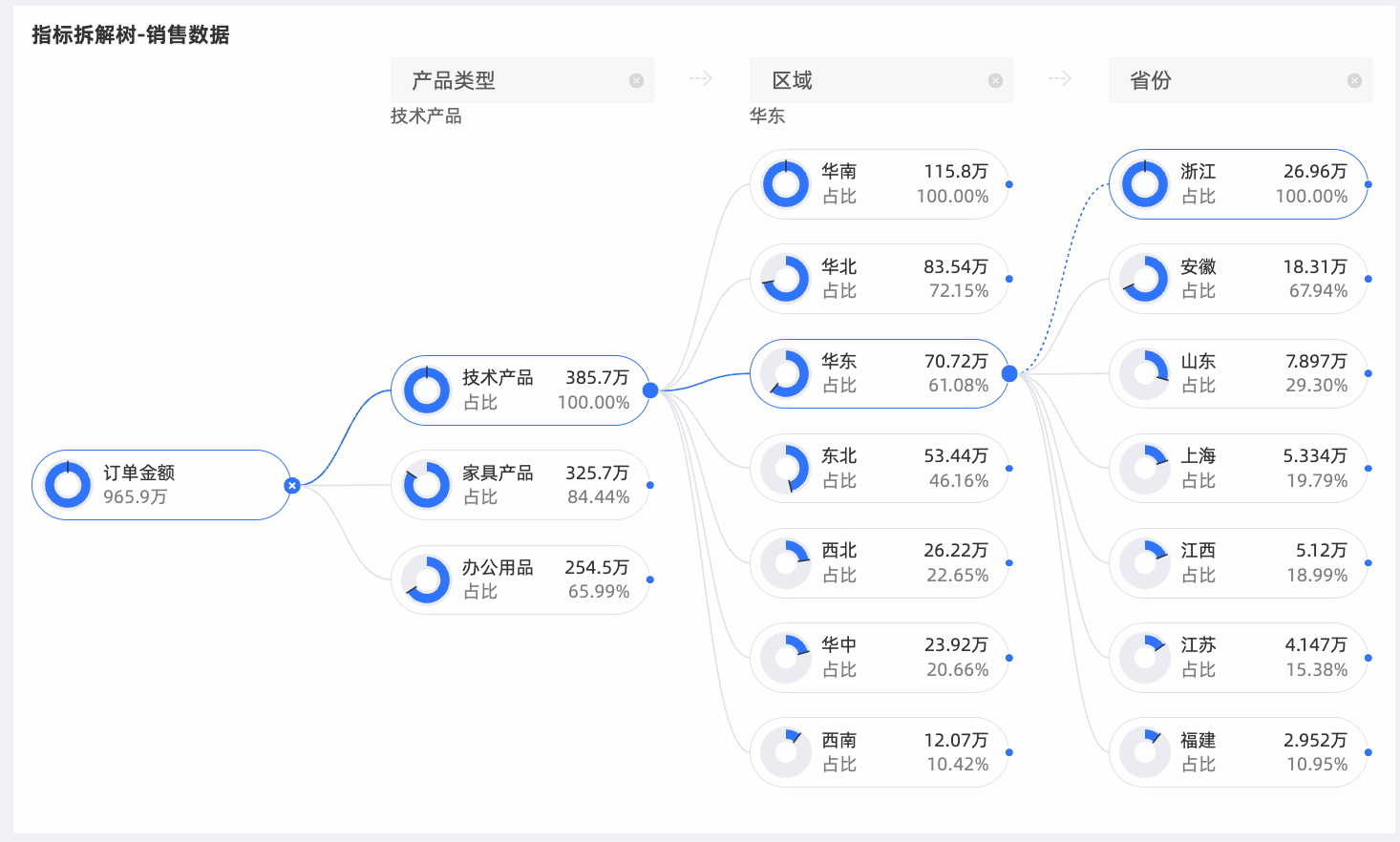This screenshot has width=1400, height=842.
Task: Click the 70.72万 value of 华东
Action: tap(956, 361)
